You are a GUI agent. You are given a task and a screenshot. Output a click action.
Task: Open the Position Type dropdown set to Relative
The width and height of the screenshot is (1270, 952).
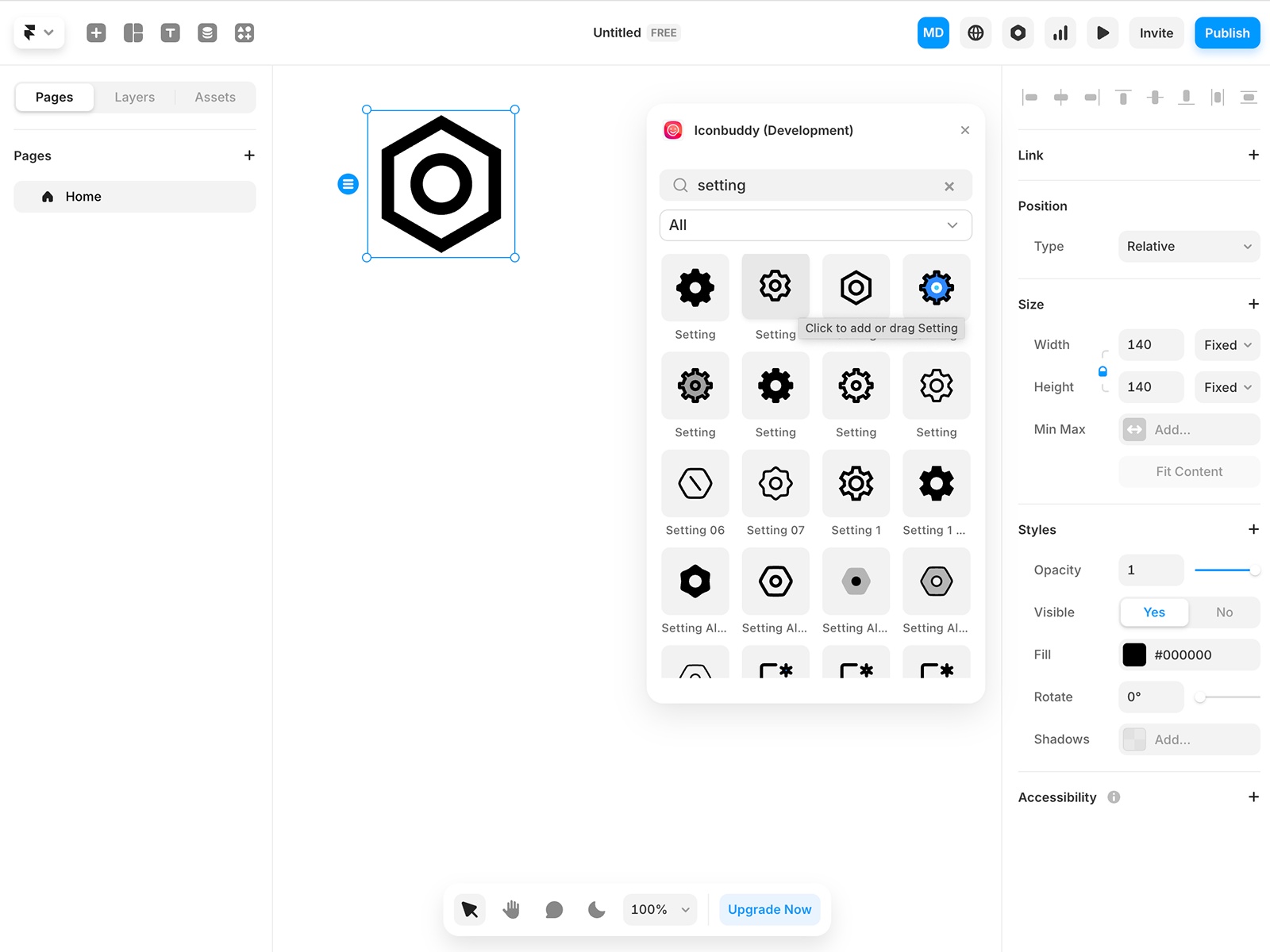1187,246
